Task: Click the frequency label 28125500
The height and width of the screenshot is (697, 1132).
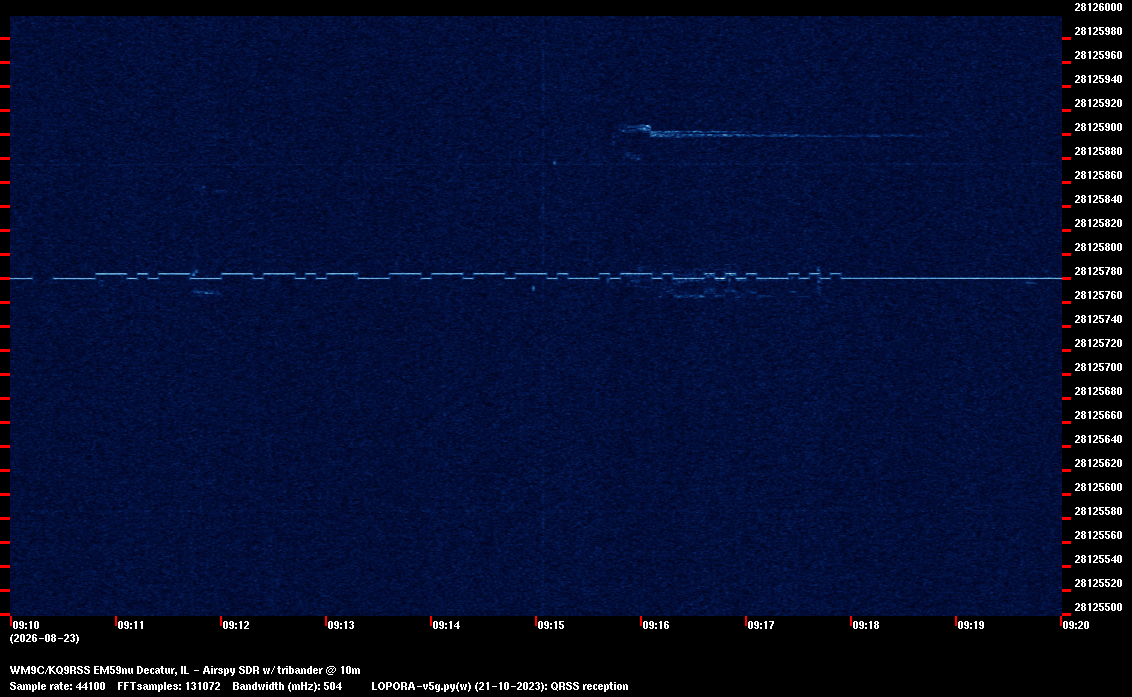Action: (1098, 607)
